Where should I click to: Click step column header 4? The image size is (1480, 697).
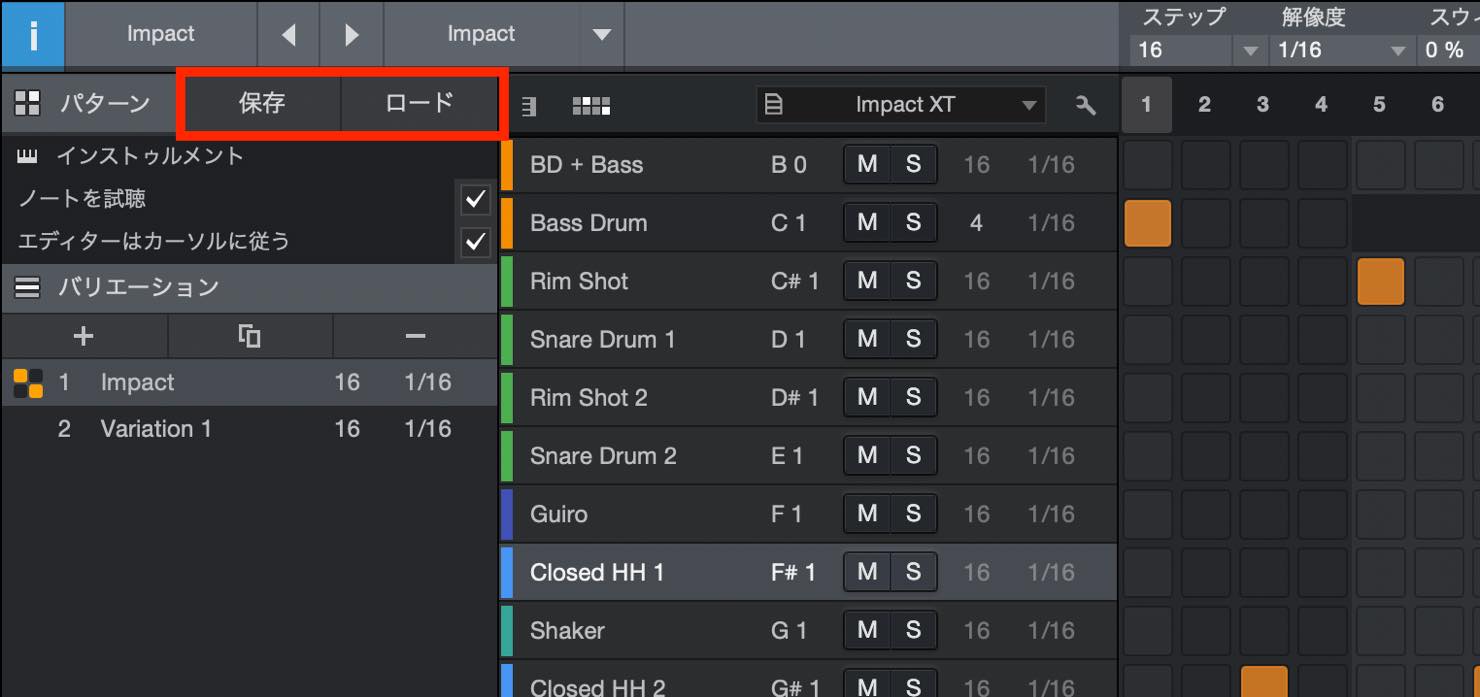pyautogui.click(x=1321, y=105)
